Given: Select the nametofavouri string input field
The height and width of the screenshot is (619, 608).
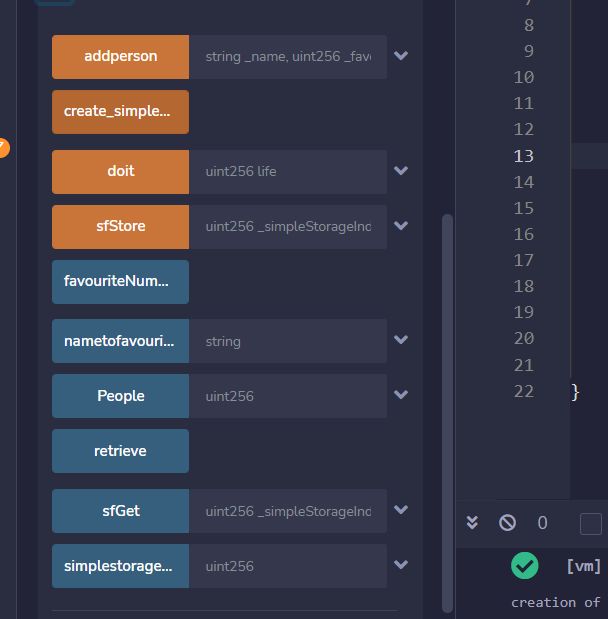Looking at the screenshot, I should (x=288, y=341).
